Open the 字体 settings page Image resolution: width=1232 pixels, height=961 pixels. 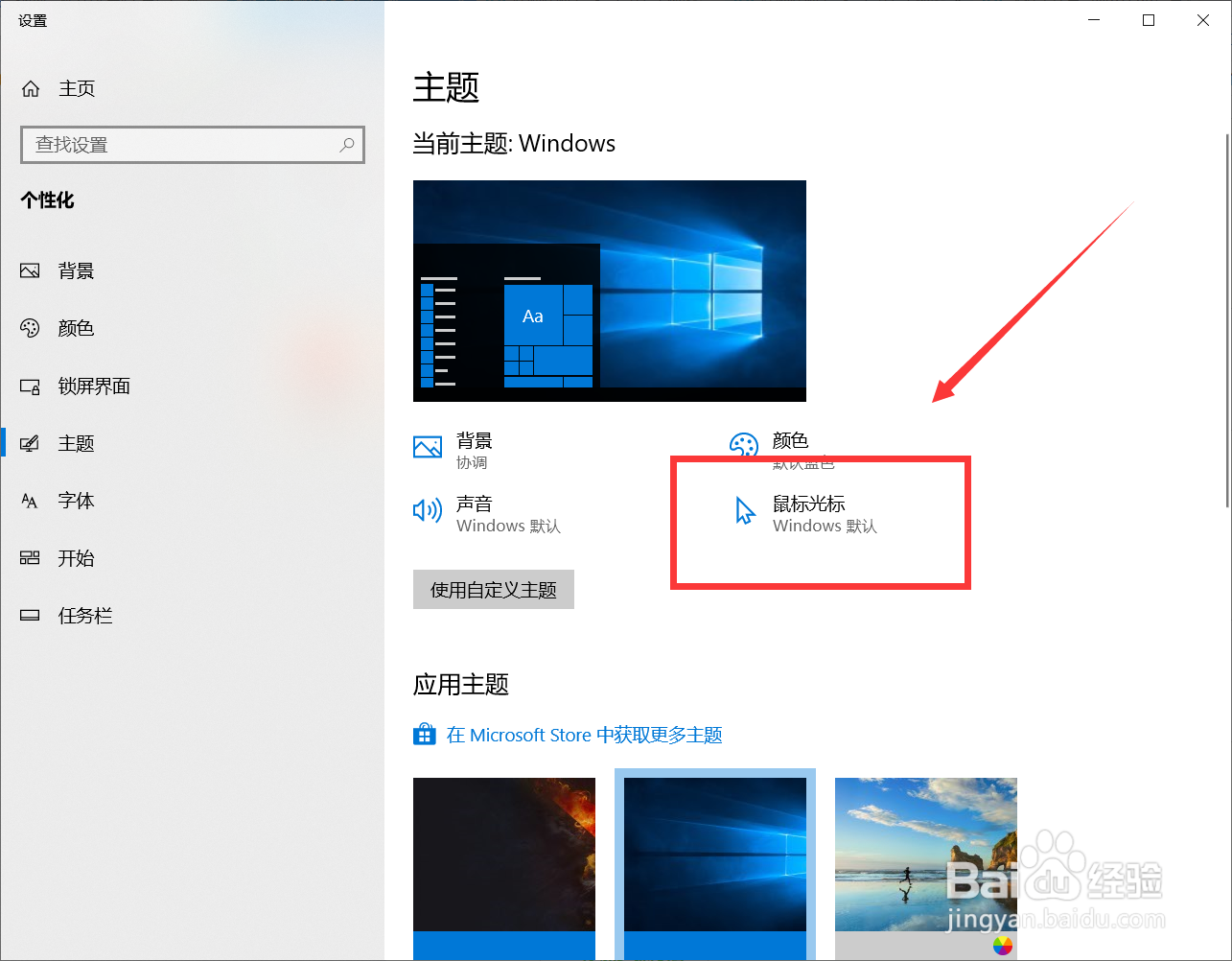pos(76,501)
